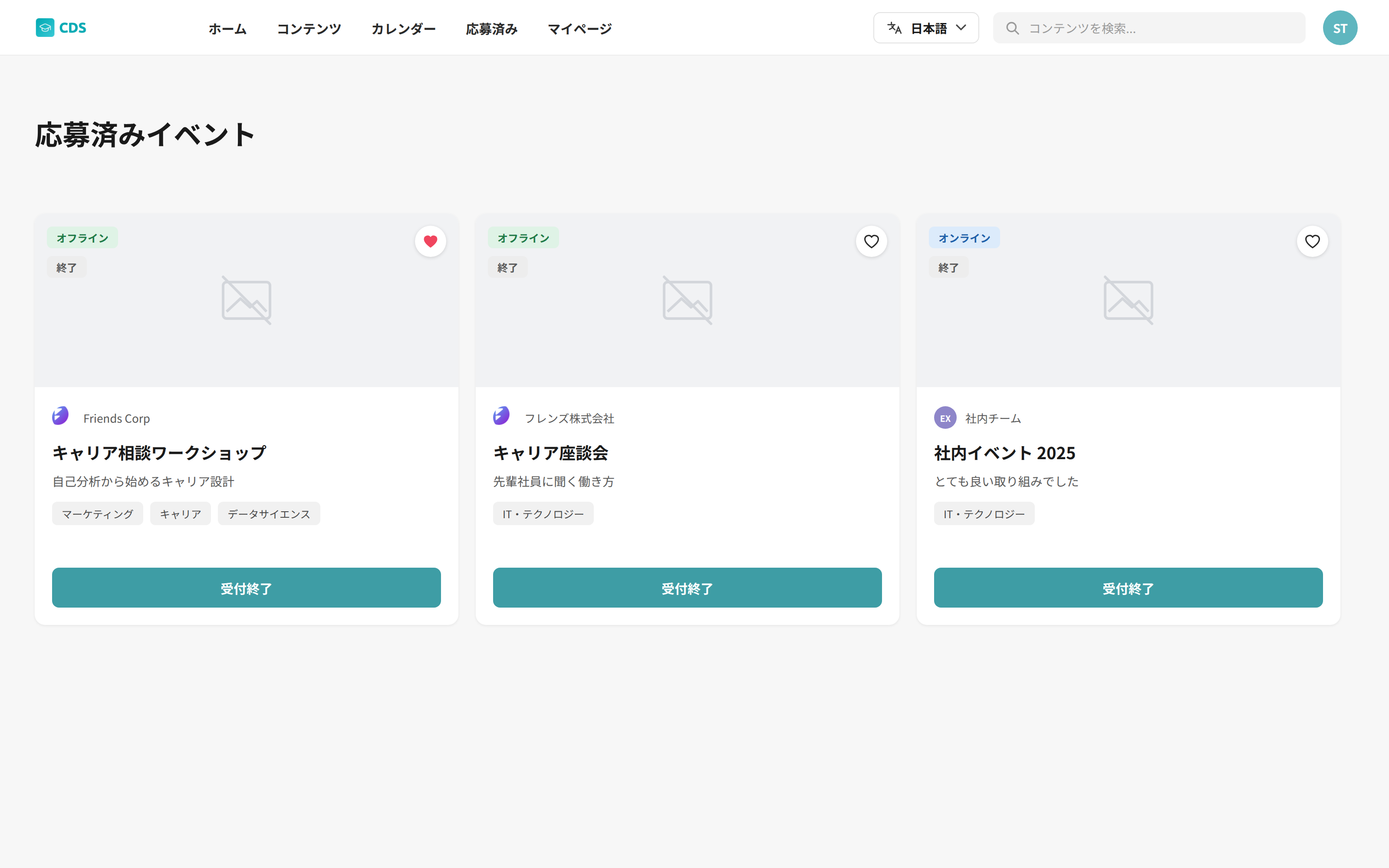Open the キャリア相談ワークショップ title
1389x868 pixels.
click(x=159, y=453)
